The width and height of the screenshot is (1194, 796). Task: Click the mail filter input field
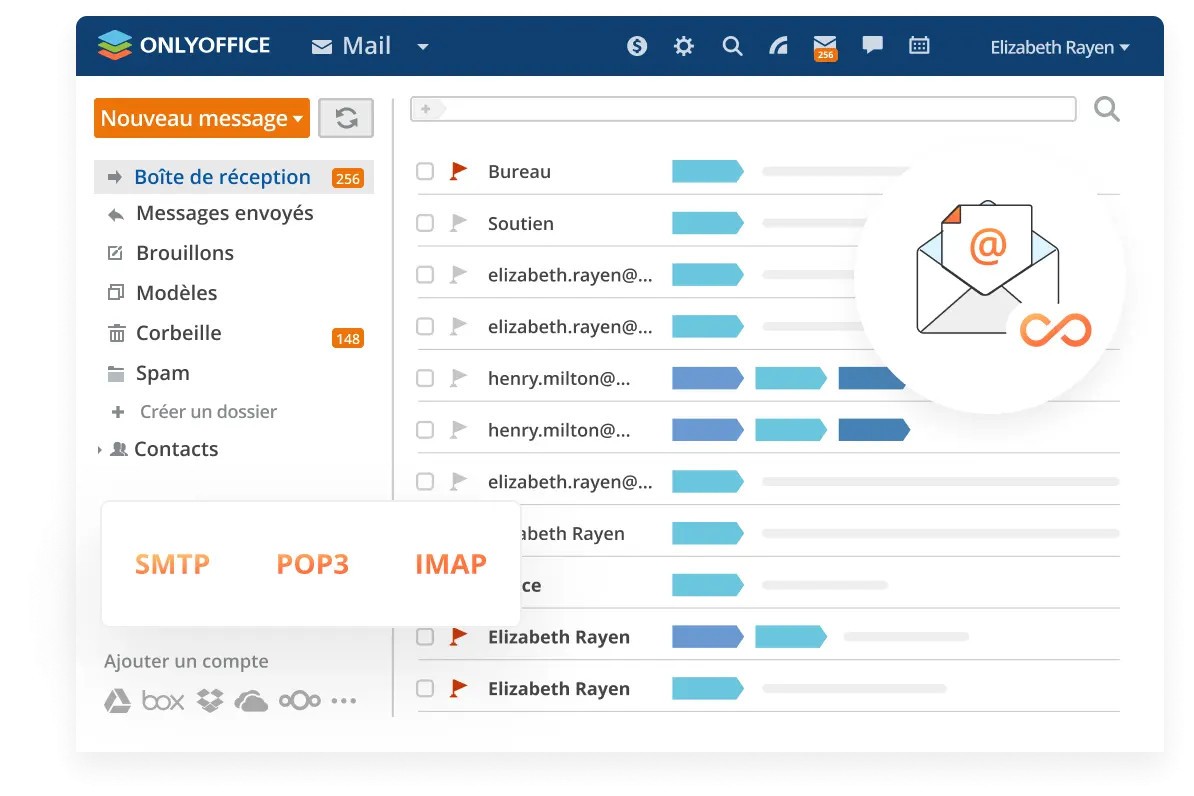tap(743, 109)
